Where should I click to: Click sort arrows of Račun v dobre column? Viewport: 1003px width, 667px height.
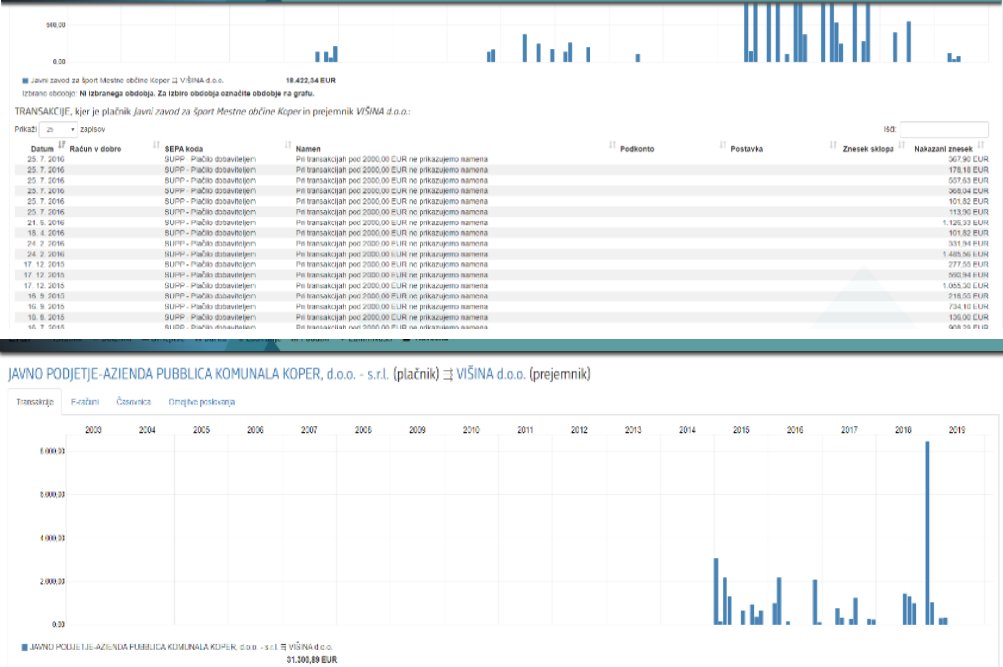[x=156, y=145]
